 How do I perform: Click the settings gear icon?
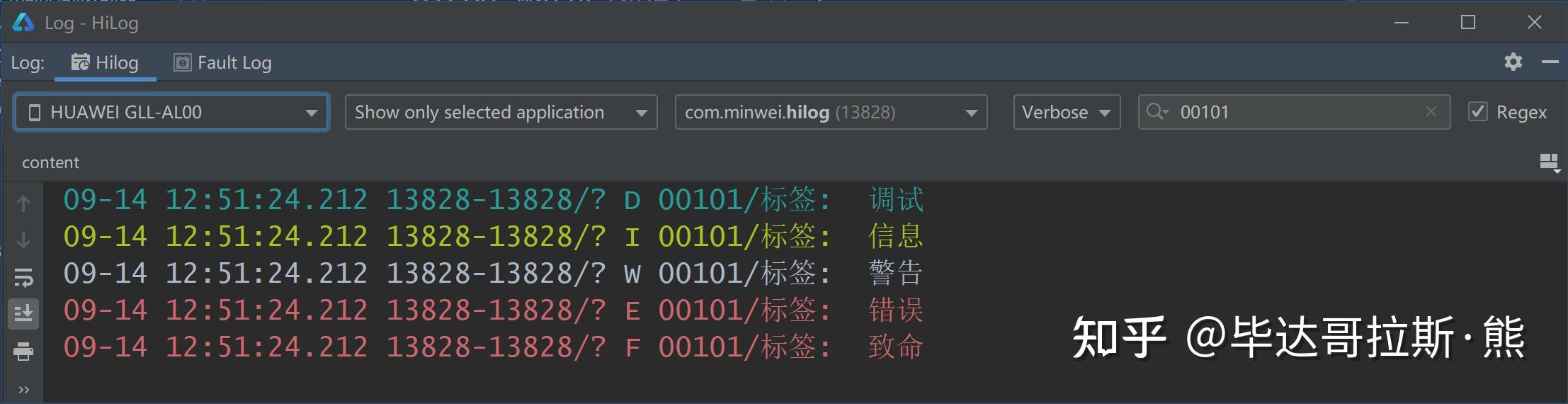click(1513, 62)
